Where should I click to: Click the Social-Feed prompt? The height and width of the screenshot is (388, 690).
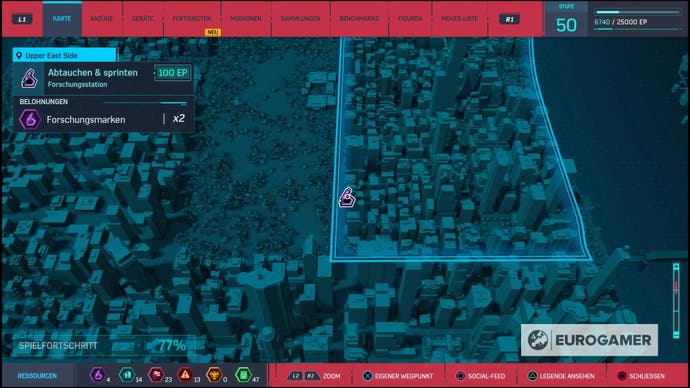pyautogui.click(x=480, y=376)
